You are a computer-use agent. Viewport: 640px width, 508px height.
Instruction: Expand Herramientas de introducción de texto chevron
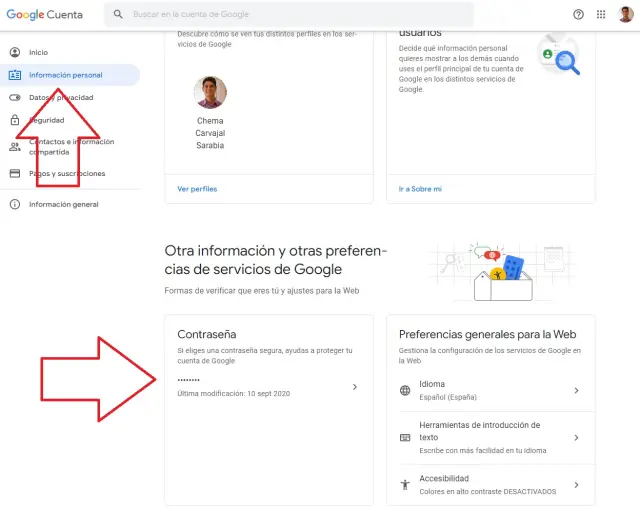click(x=576, y=437)
